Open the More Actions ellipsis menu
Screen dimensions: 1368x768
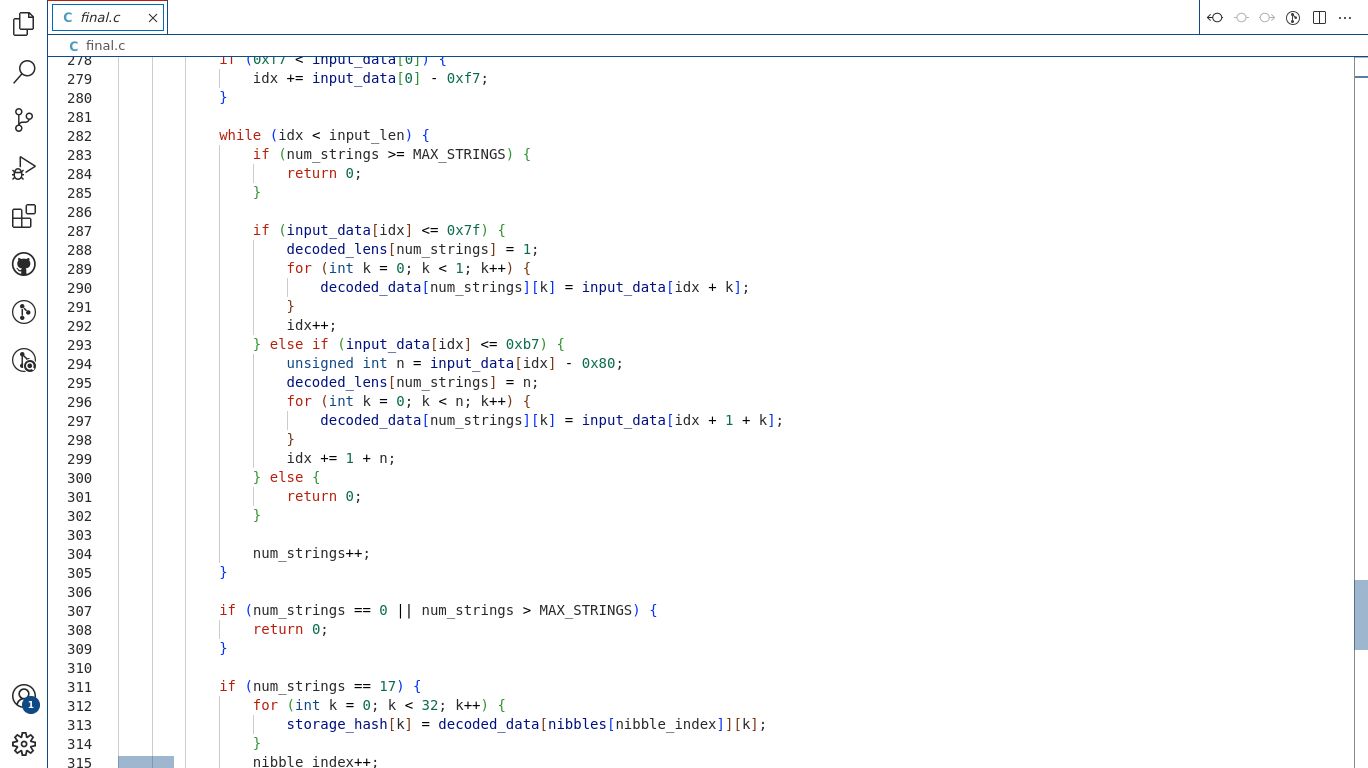[1345, 17]
